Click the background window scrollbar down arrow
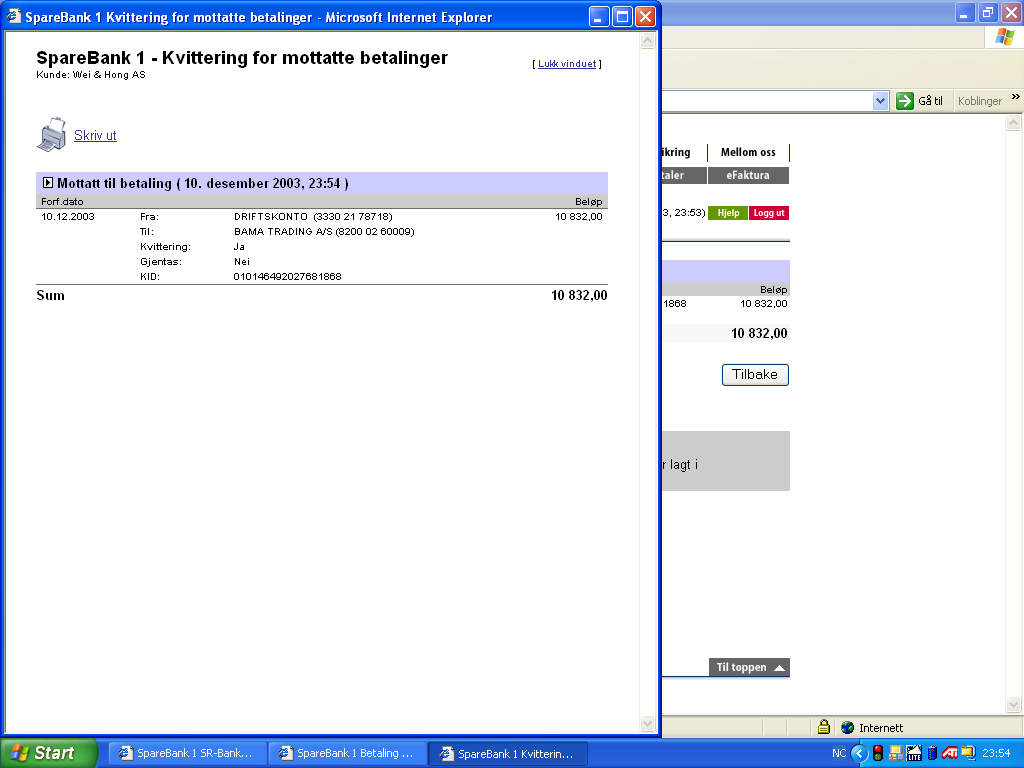The height and width of the screenshot is (768, 1024). click(x=1013, y=705)
